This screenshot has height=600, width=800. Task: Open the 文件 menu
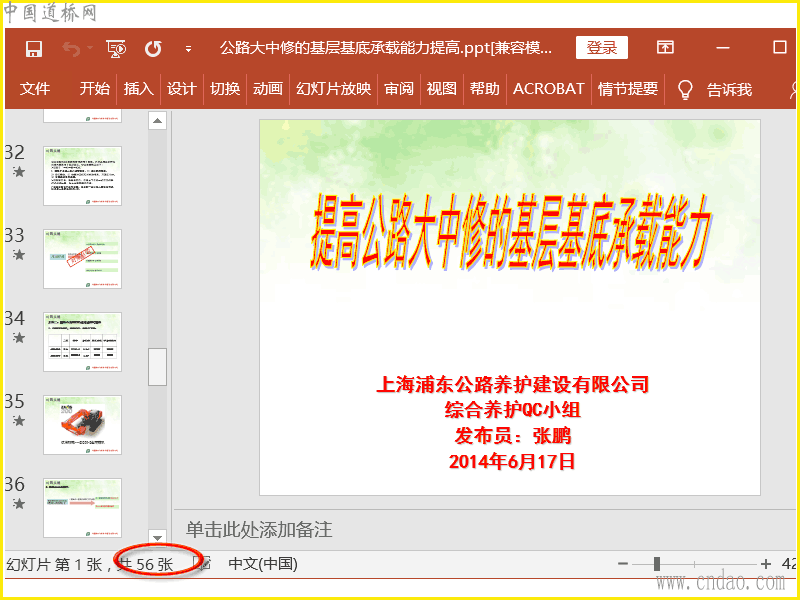point(35,89)
